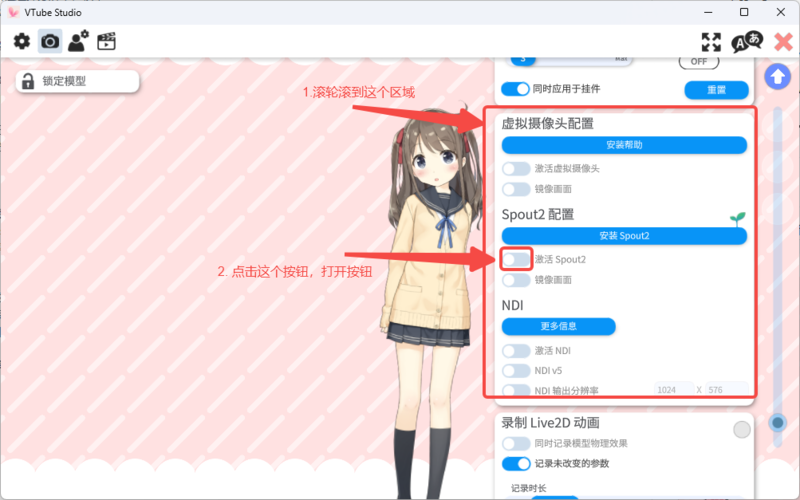Click the 安装帮助 button
The image size is (800, 500).
click(624, 145)
